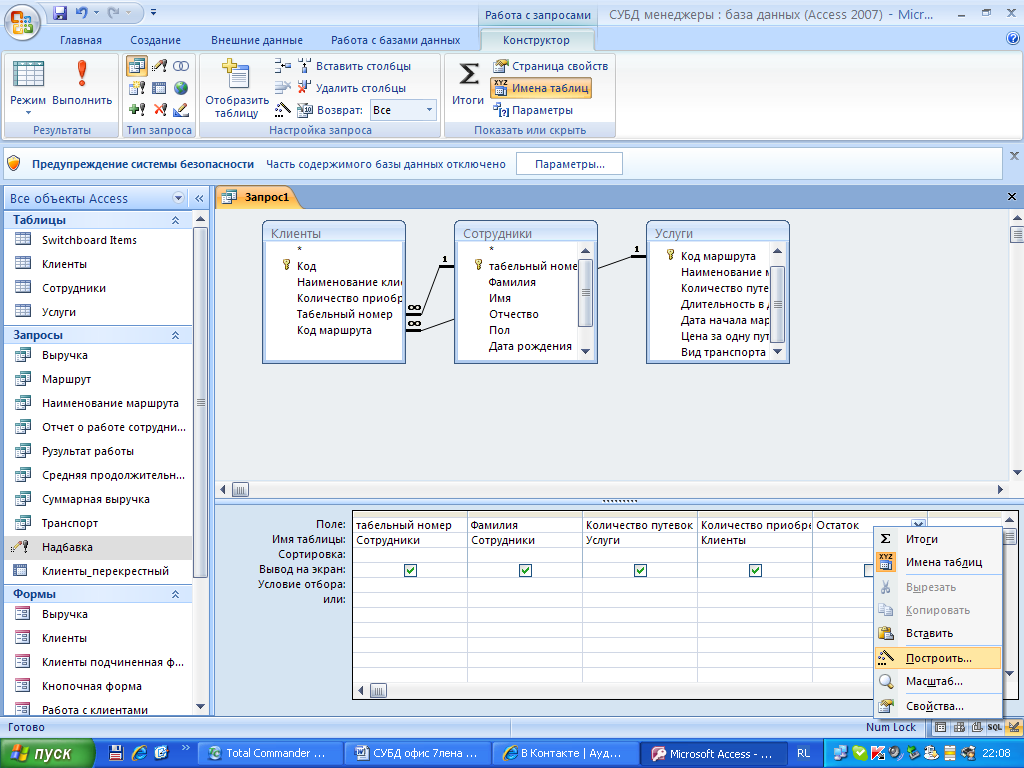This screenshot has height=768, width=1024.
Task: Click Вставить столбцы
Action: pyautogui.click(x=355, y=66)
